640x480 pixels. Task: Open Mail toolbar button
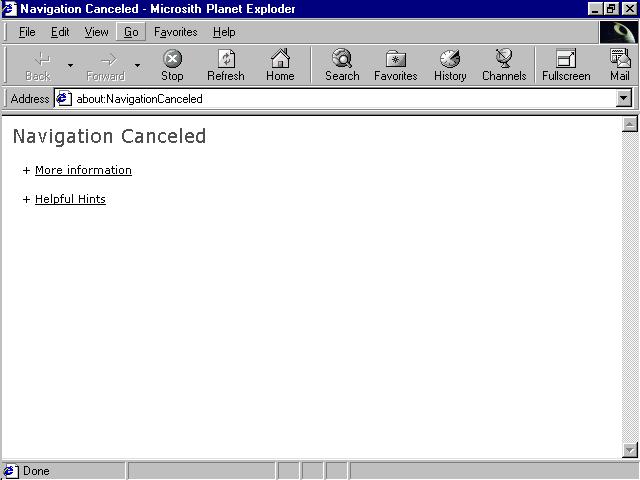[x=620, y=65]
